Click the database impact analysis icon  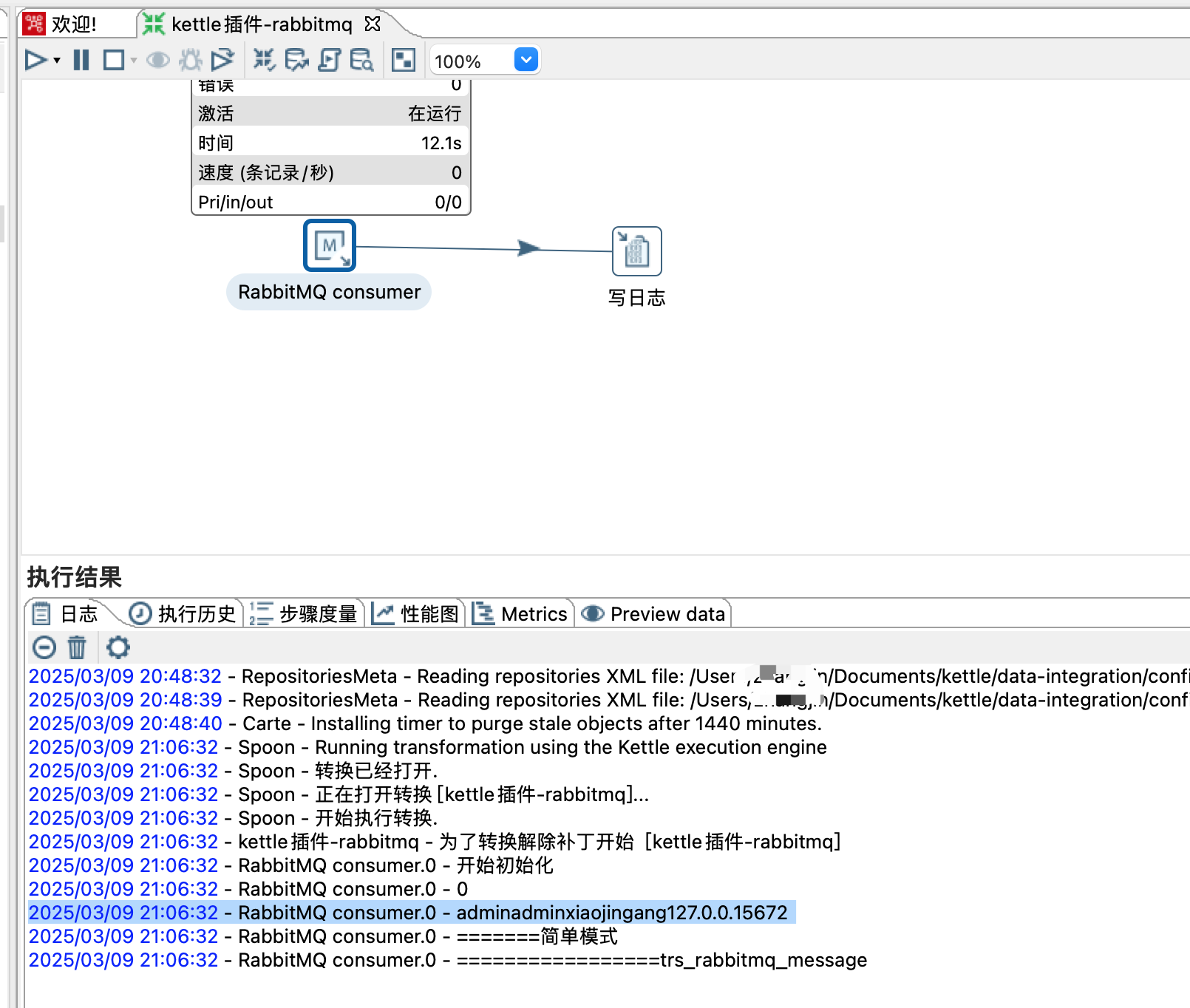(x=296, y=60)
